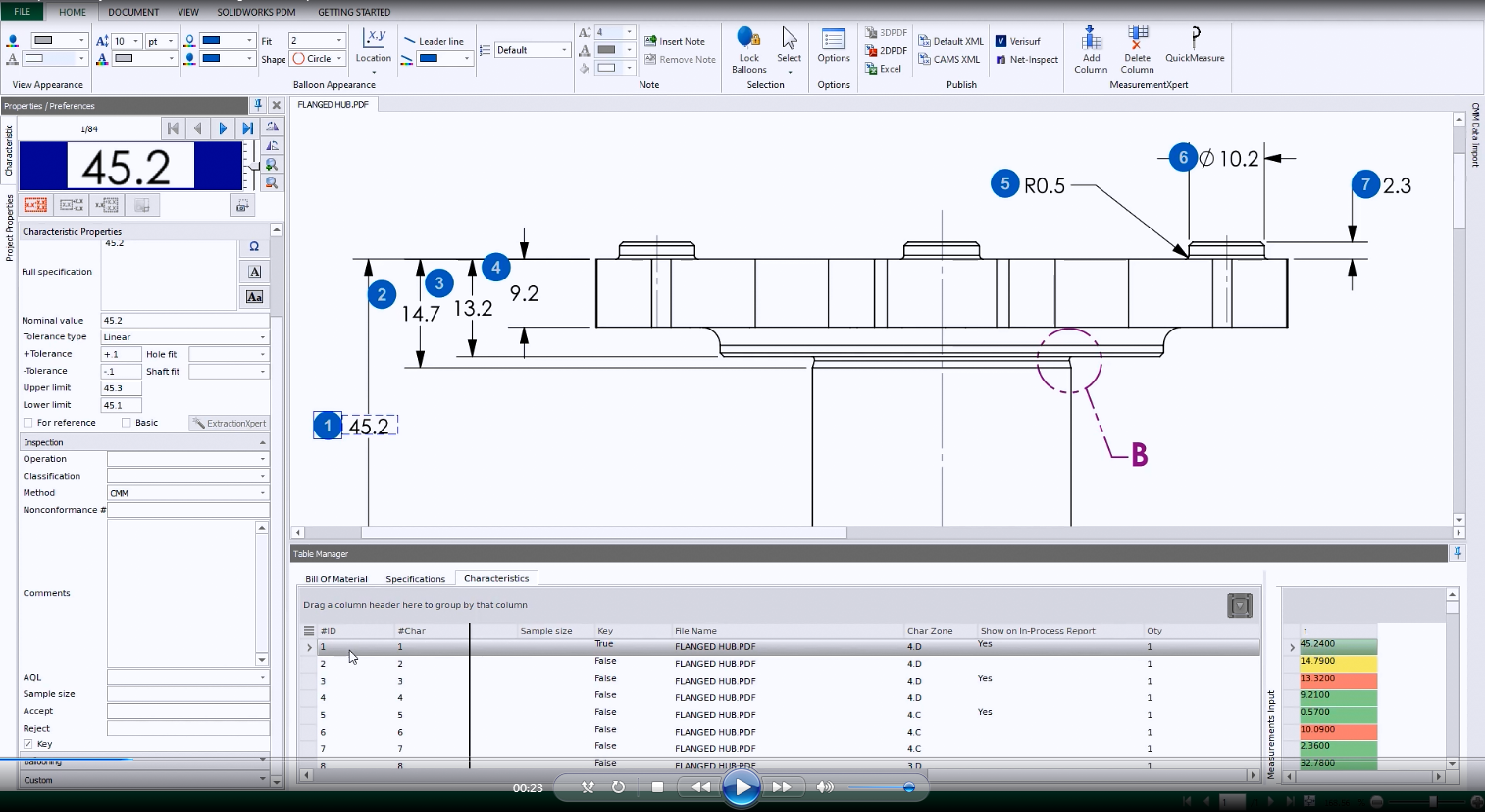
Task: Export to Excel
Action: point(884,69)
